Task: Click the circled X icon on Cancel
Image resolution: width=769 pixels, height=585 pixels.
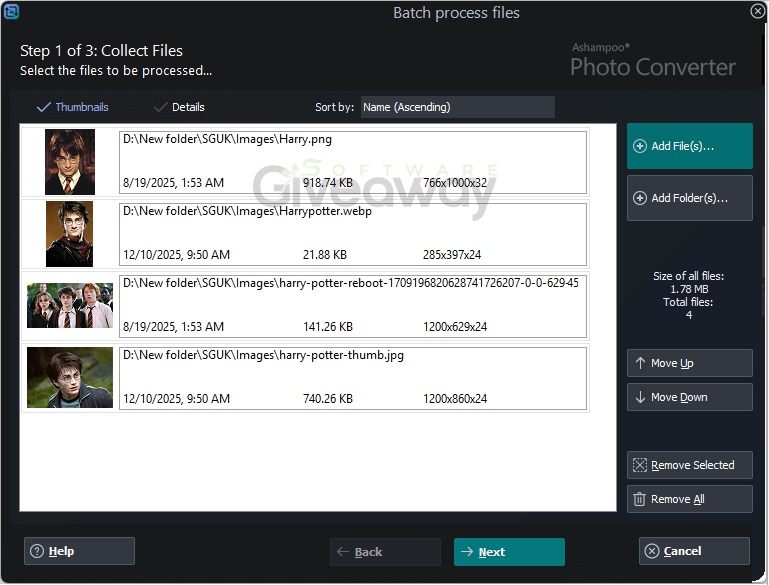Action: coord(652,551)
